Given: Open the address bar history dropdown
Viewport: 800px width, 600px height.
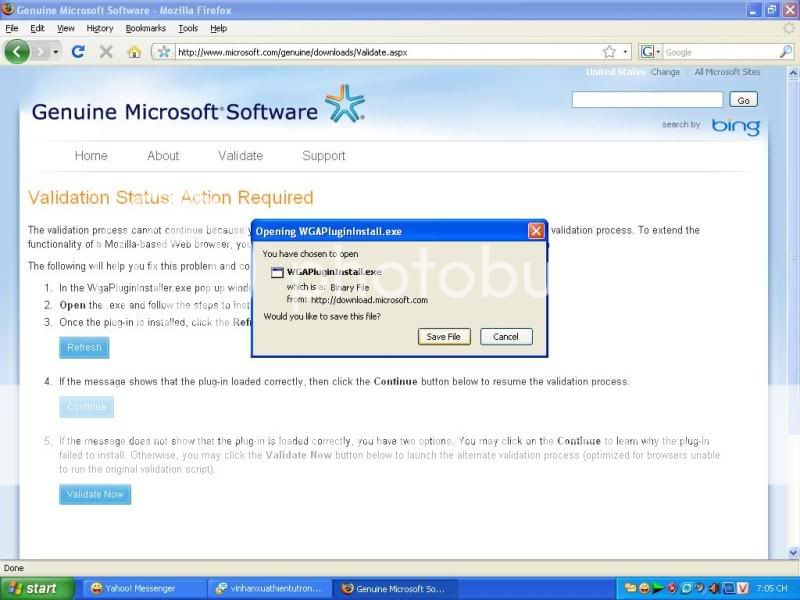Looking at the screenshot, I should (x=625, y=52).
